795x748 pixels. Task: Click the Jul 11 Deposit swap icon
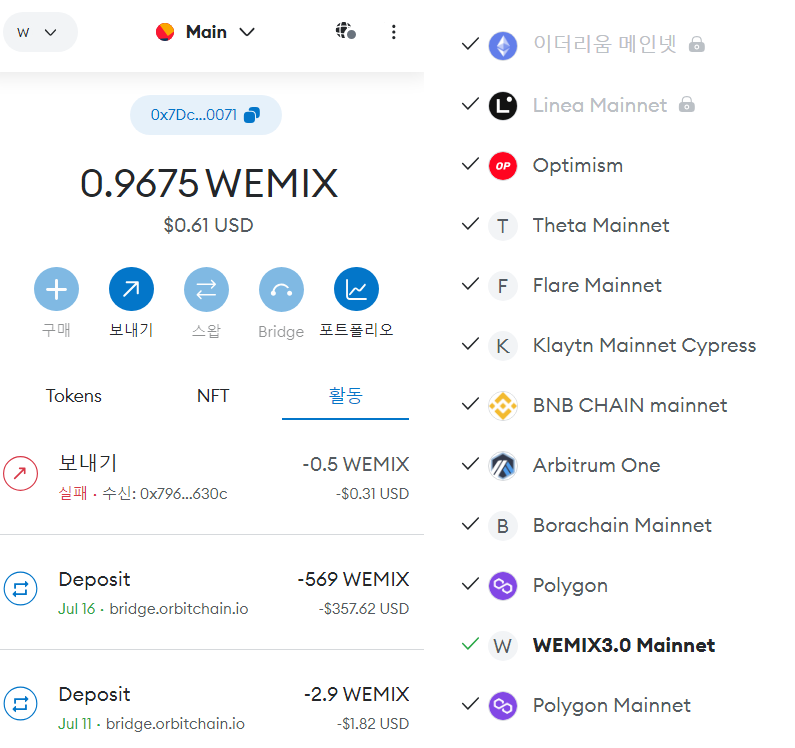tap(20, 704)
